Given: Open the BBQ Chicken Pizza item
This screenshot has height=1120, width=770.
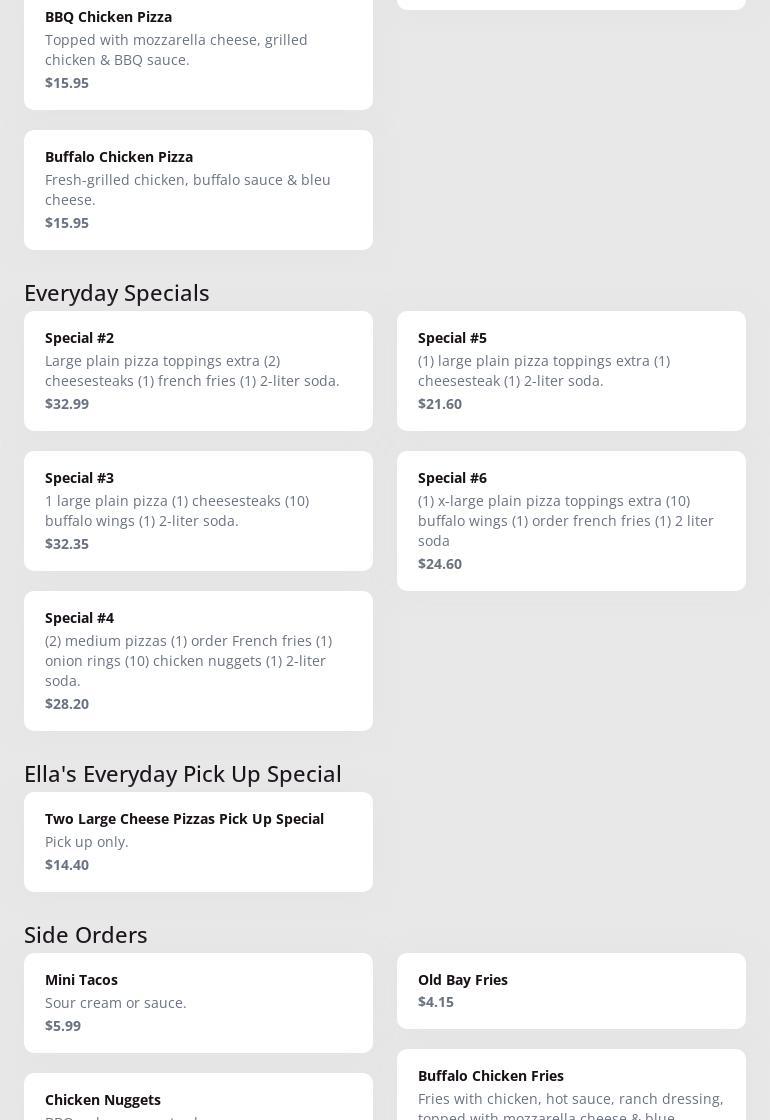Looking at the screenshot, I should point(198,48).
